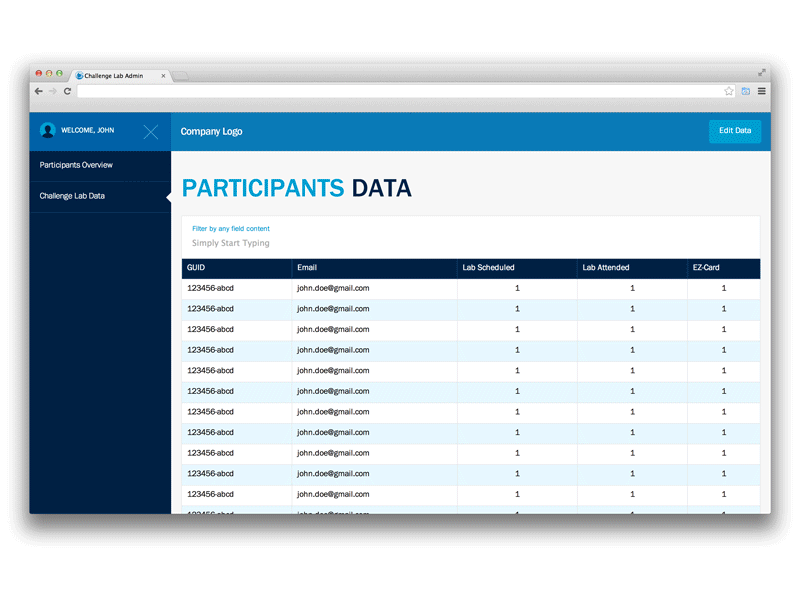Click the extension icon beside the address bar
Screen dimensions: 800x600
click(745, 90)
